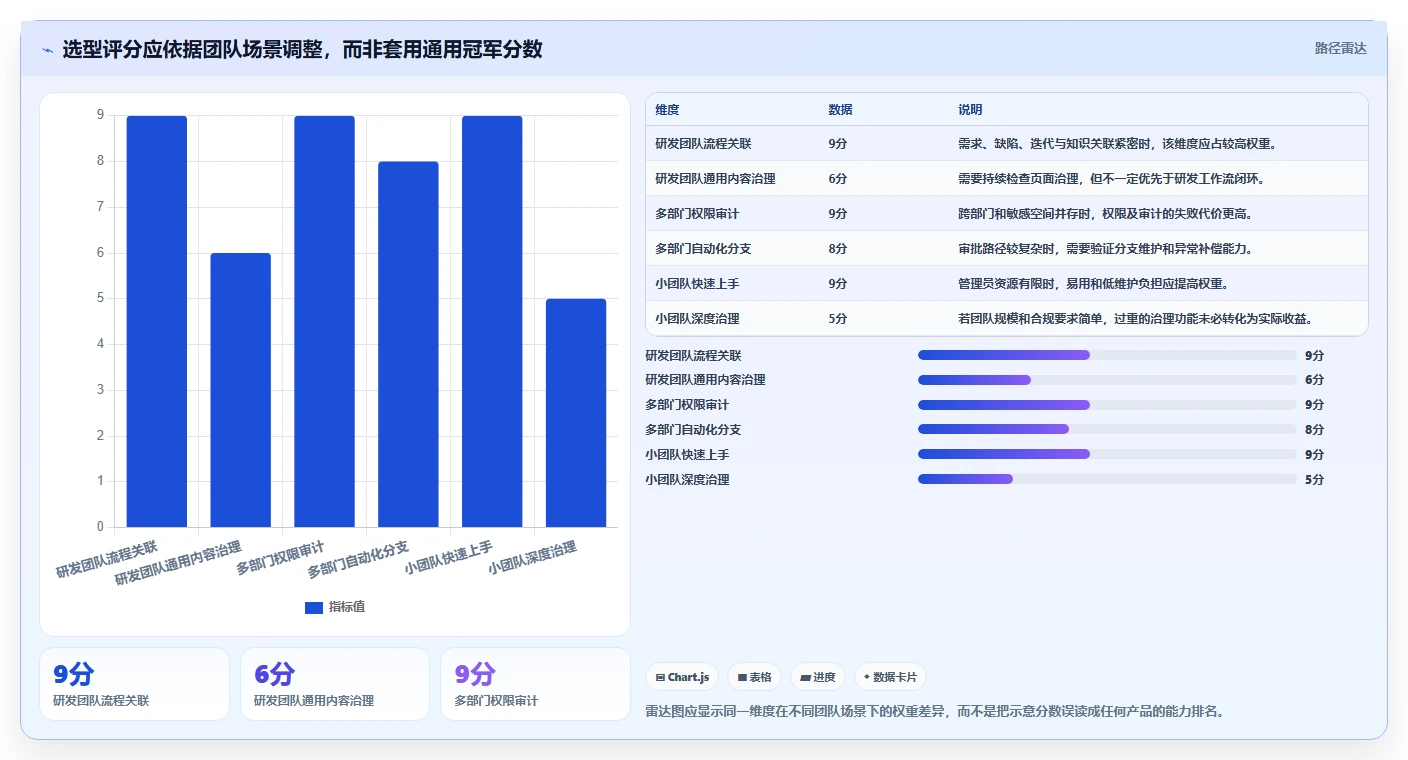
Task: Open the 9分 多部门权限审计 stat card
Action: (535, 684)
